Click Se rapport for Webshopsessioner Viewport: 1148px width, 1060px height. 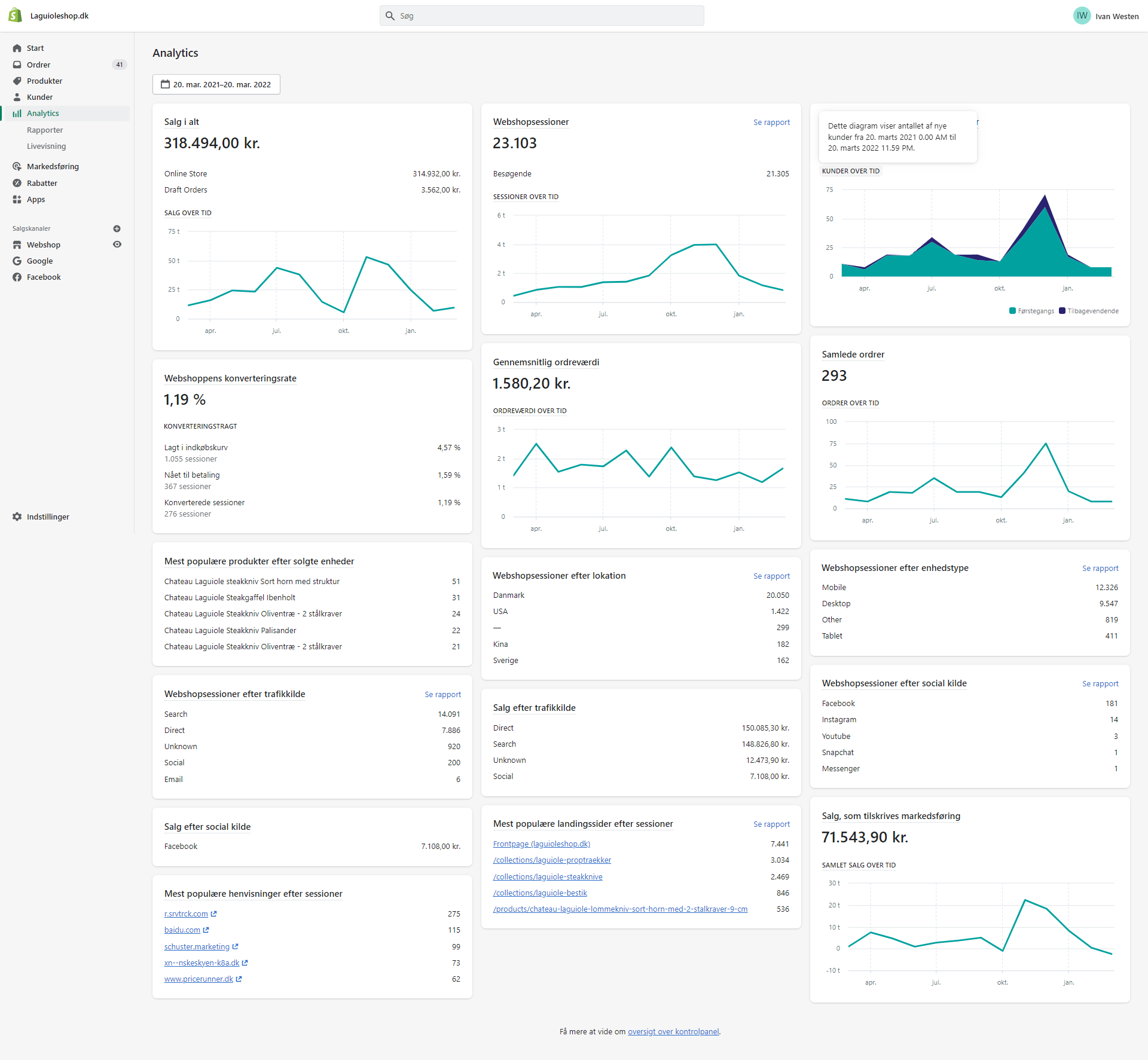[771, 122]
